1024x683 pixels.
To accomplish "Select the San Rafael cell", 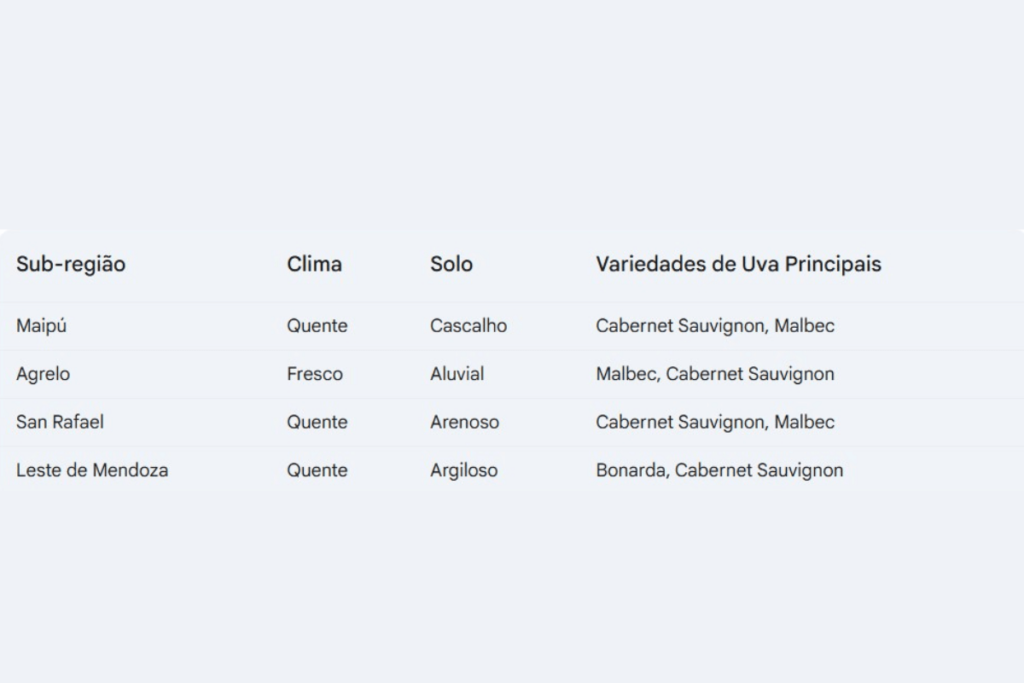I will tap(60, 422).
